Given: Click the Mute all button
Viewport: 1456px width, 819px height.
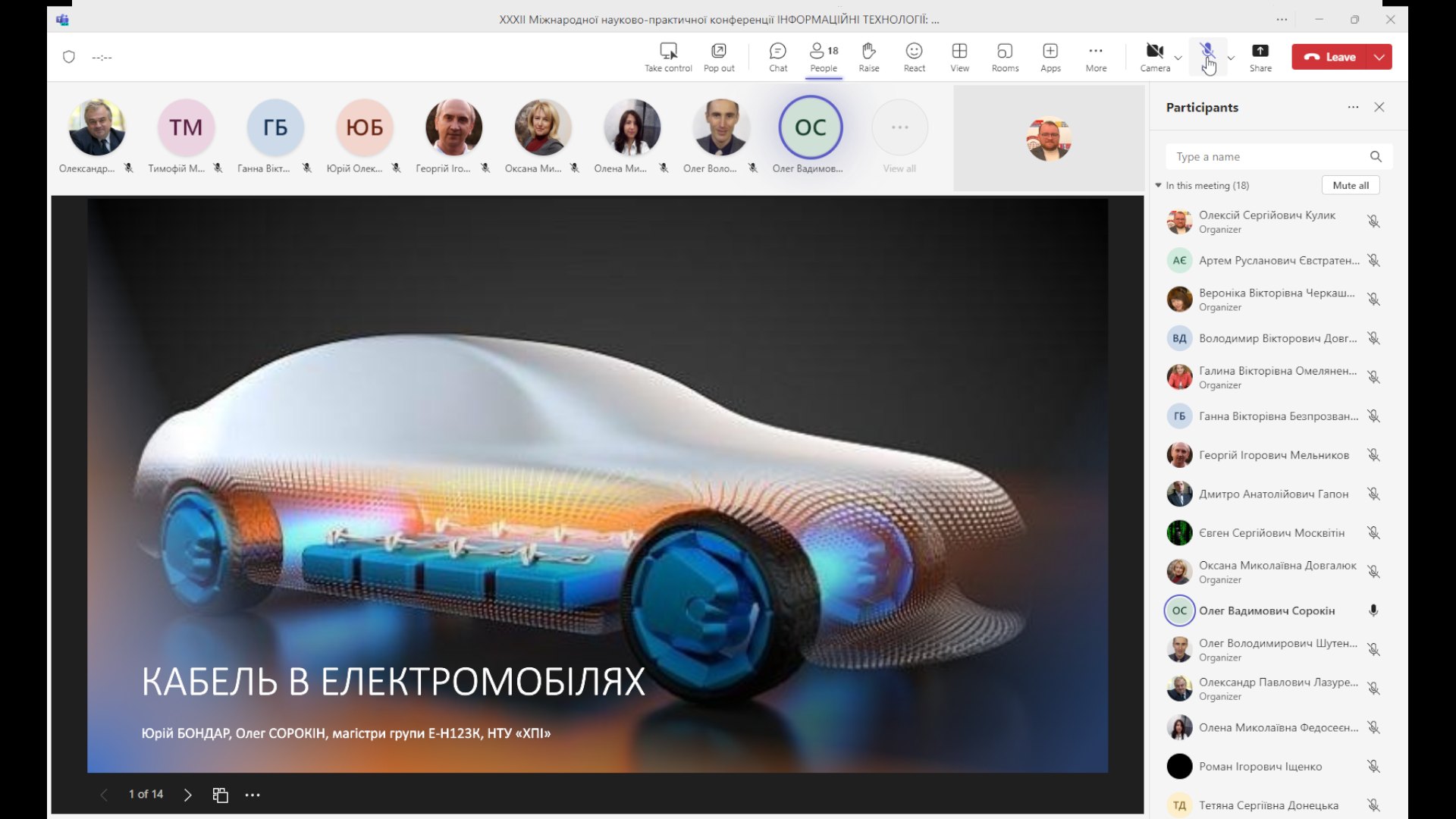Looking at the screenshot, I should pos(1351,185).
